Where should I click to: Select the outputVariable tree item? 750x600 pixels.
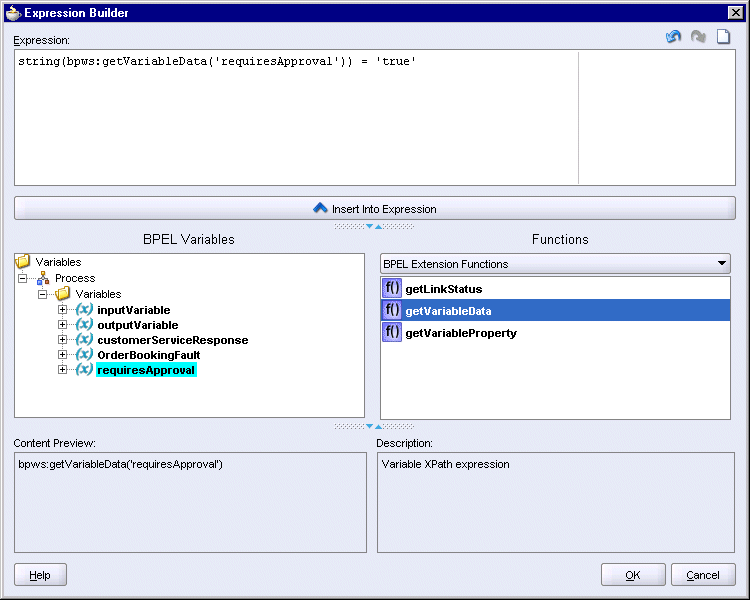138,325
